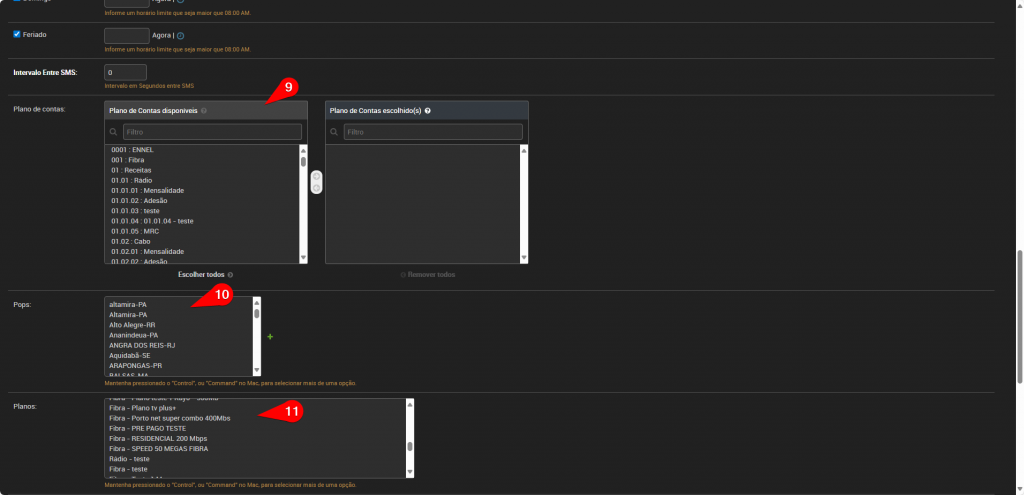Click the green plus icon beside Pops list

(x=270, y=337)
